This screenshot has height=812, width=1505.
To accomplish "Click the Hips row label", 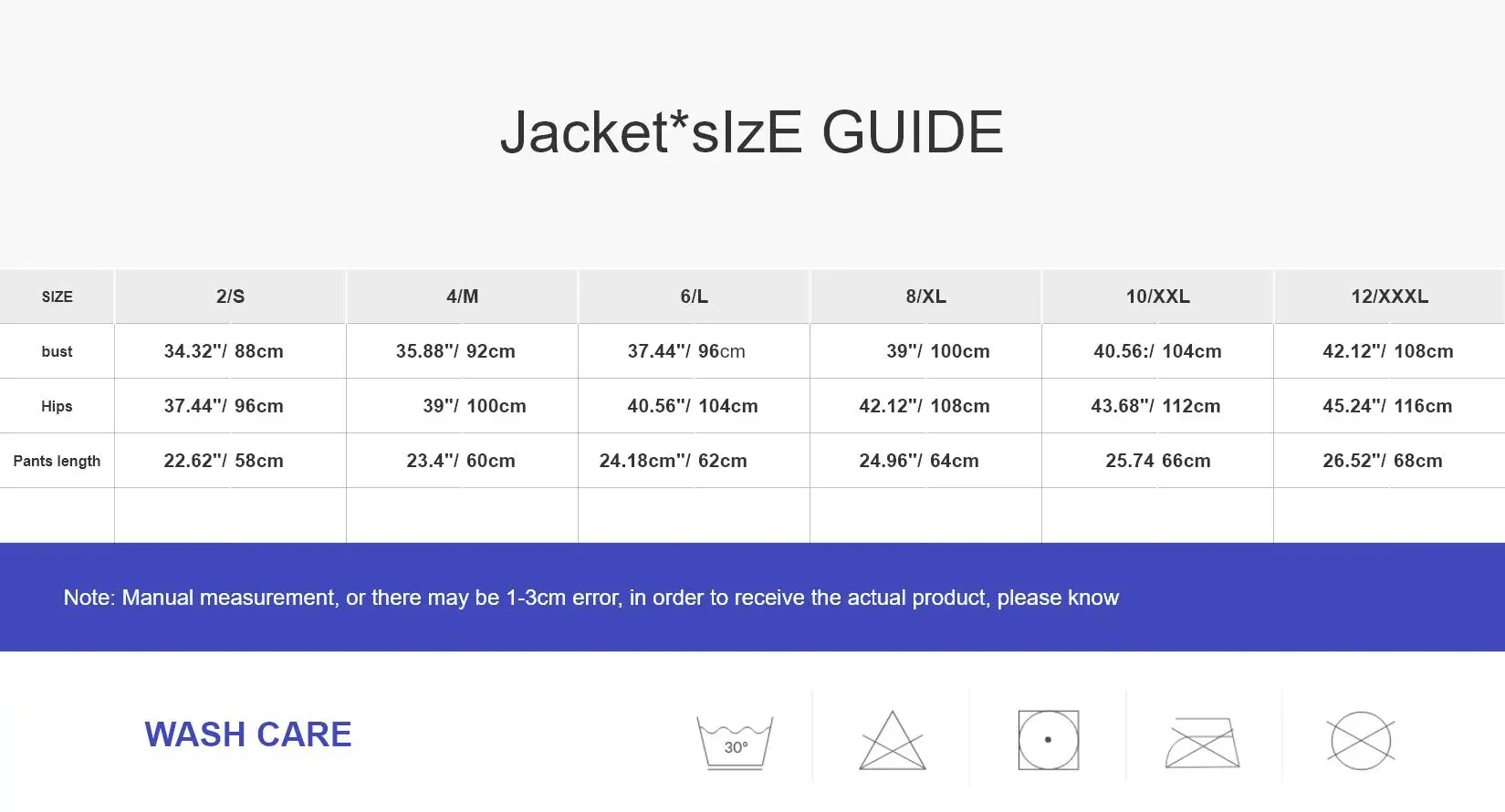I will [57, 406].
